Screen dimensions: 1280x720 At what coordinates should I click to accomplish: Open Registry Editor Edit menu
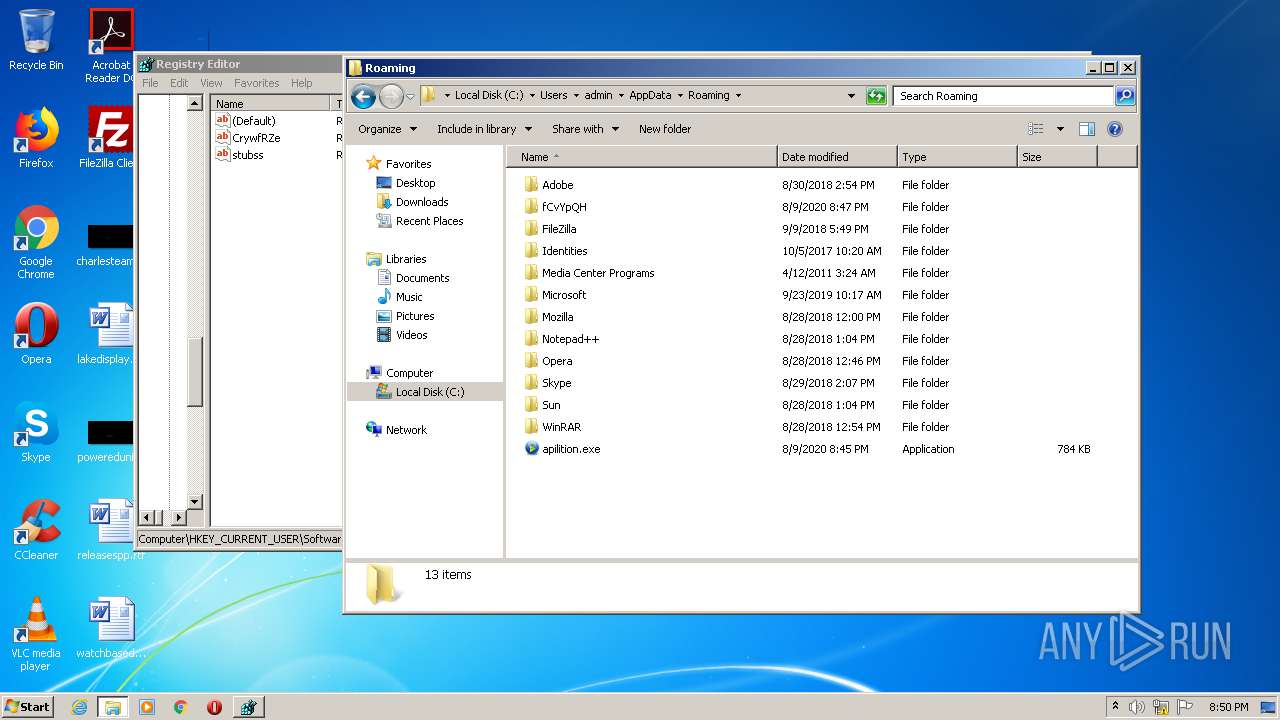(x=179, y=83)
